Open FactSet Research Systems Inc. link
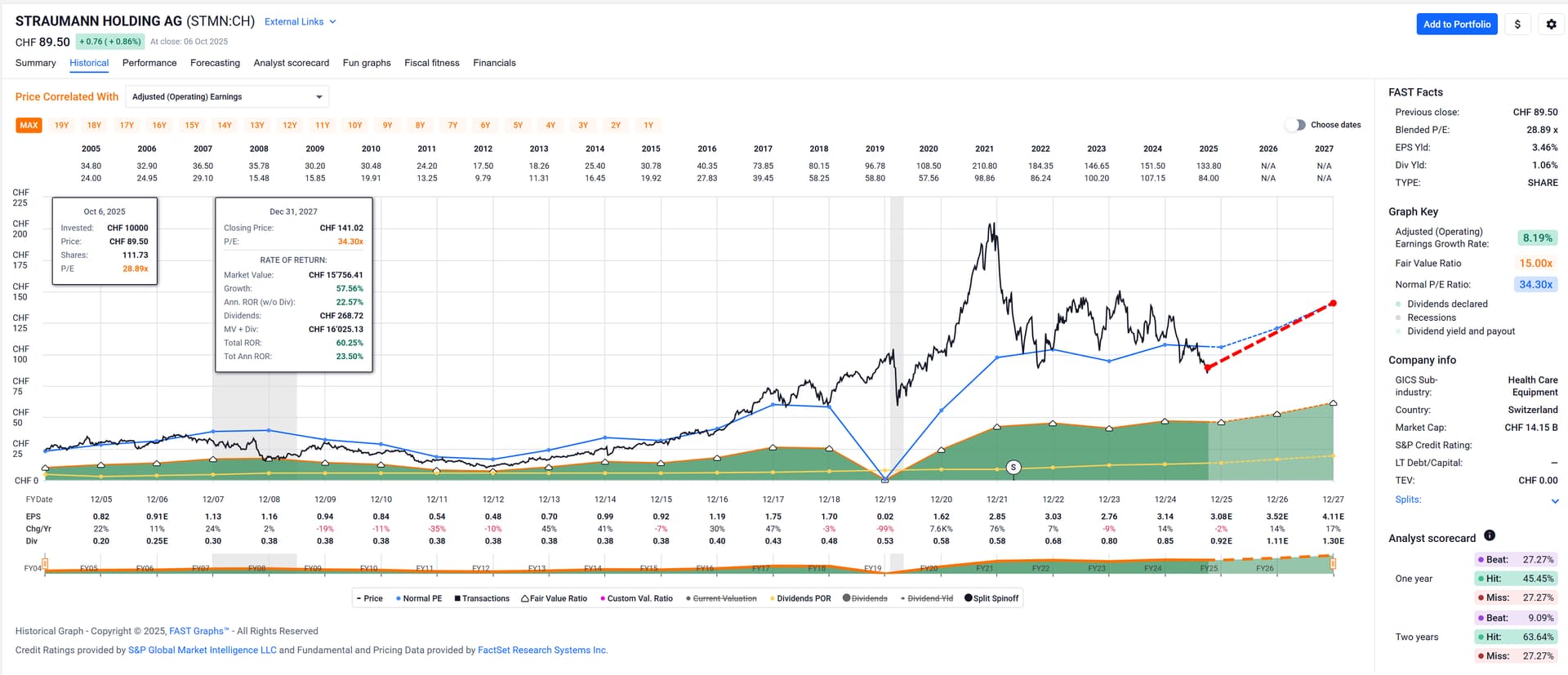 [x=541, y=651]
